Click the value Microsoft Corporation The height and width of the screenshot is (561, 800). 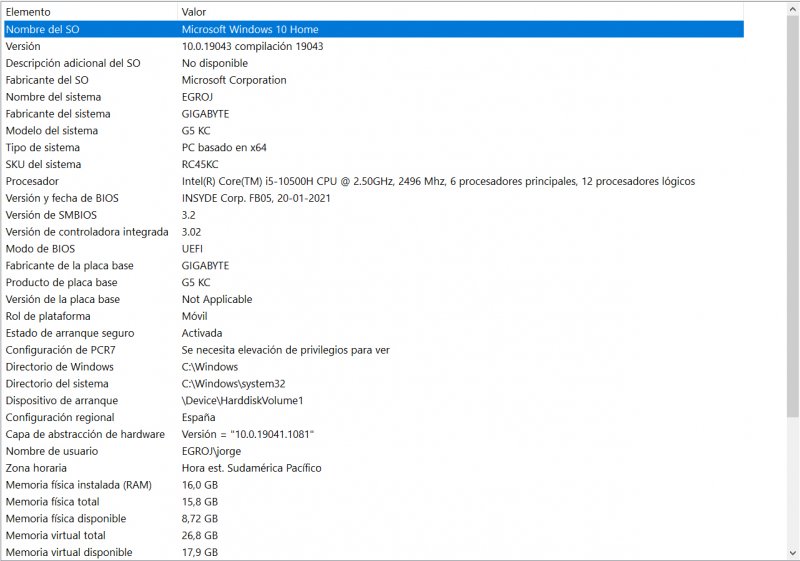[x=234, y=80]
